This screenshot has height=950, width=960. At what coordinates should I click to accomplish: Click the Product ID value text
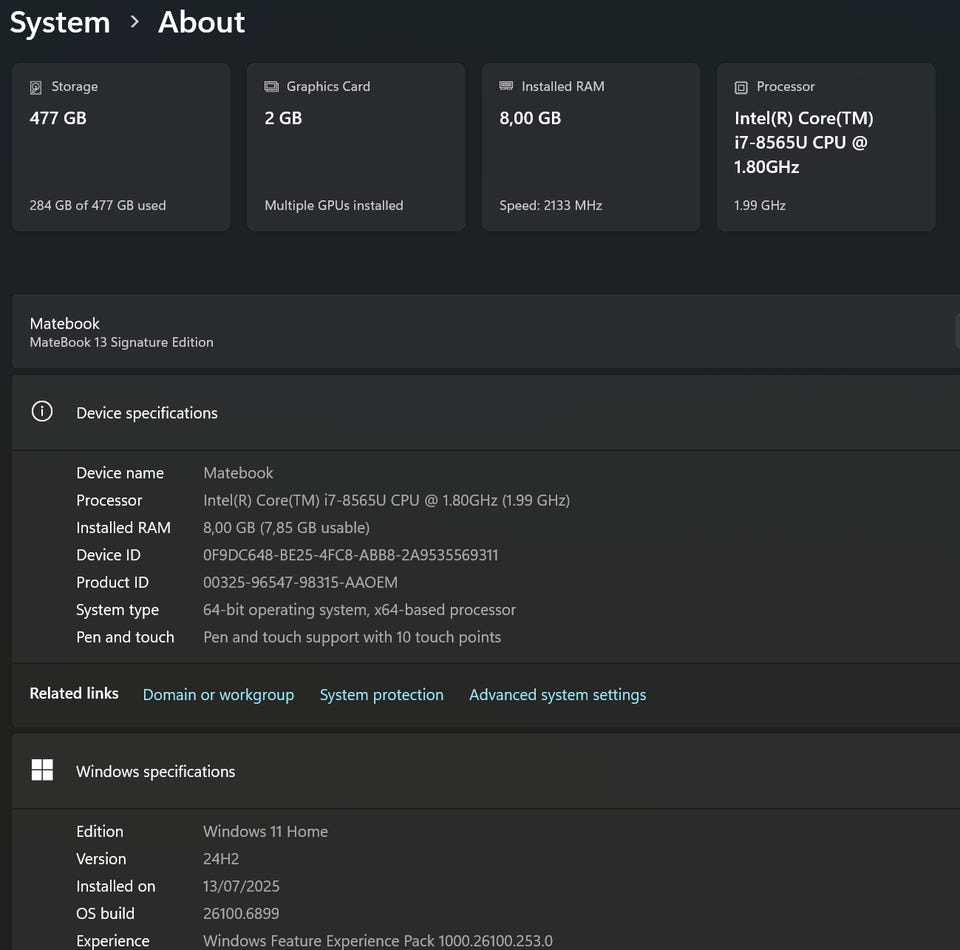[300, 582]
